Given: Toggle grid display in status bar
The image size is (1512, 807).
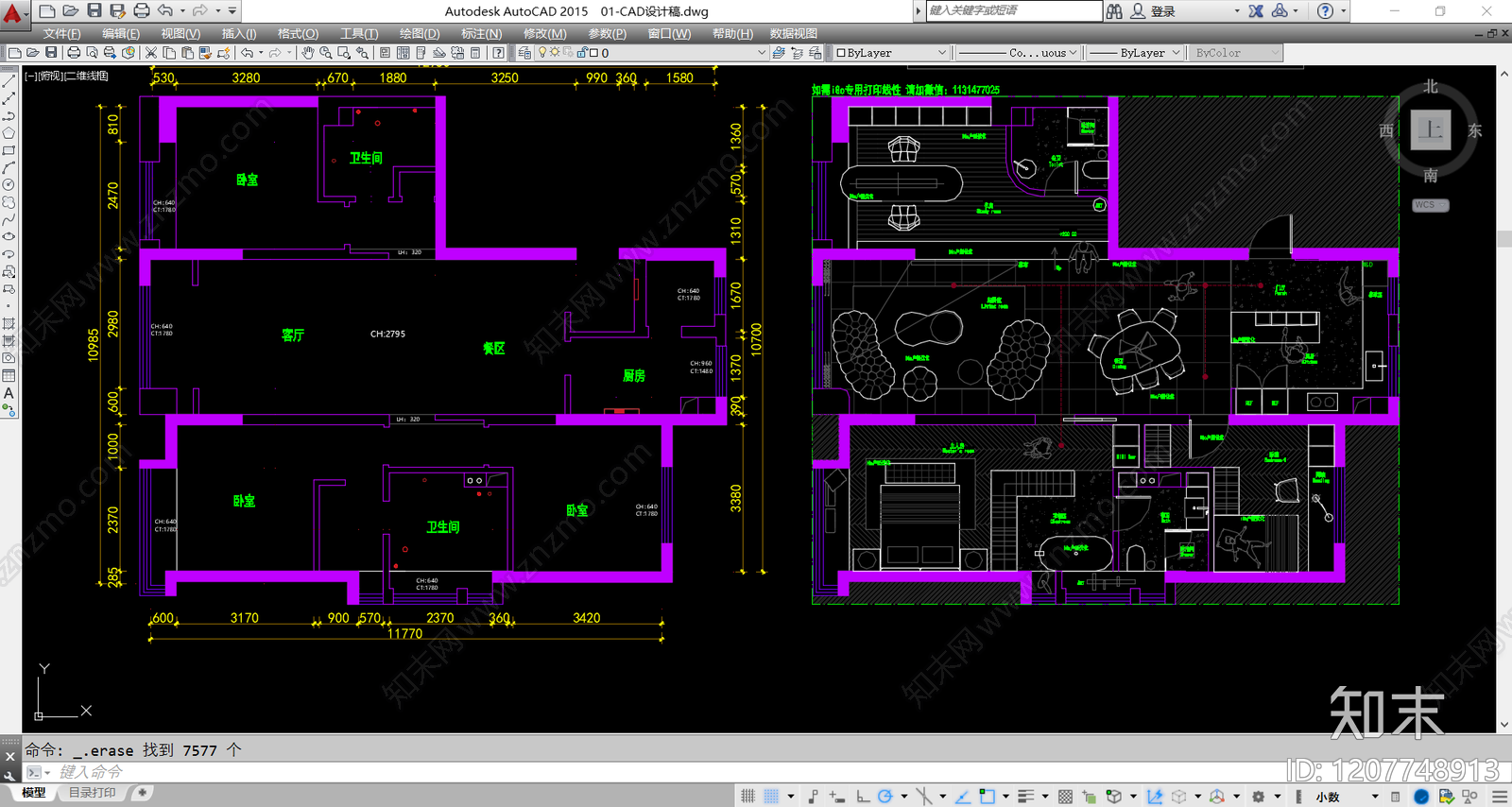Looking at the screenshot, I should [x=748, y=797].
